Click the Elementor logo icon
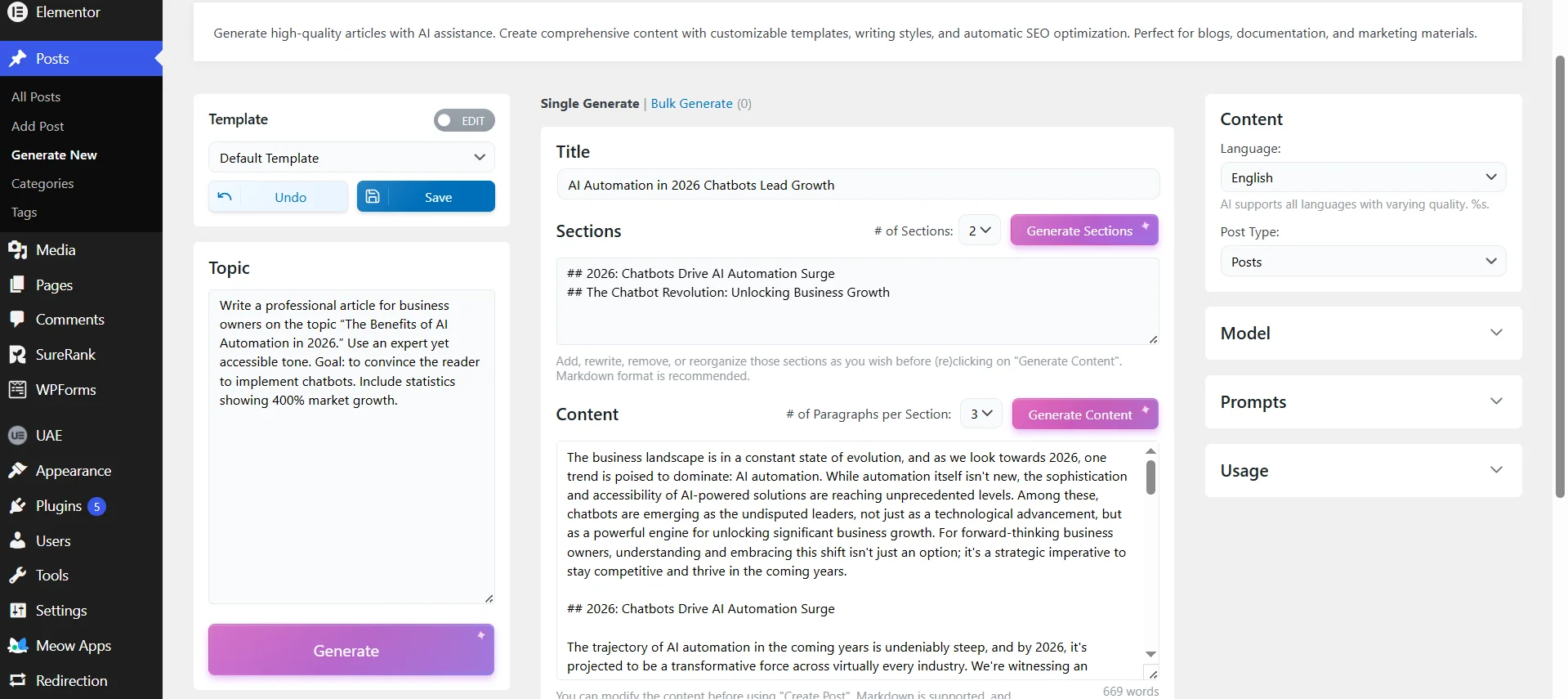This screenshot has width=1568, height=699. coord(18,12)
